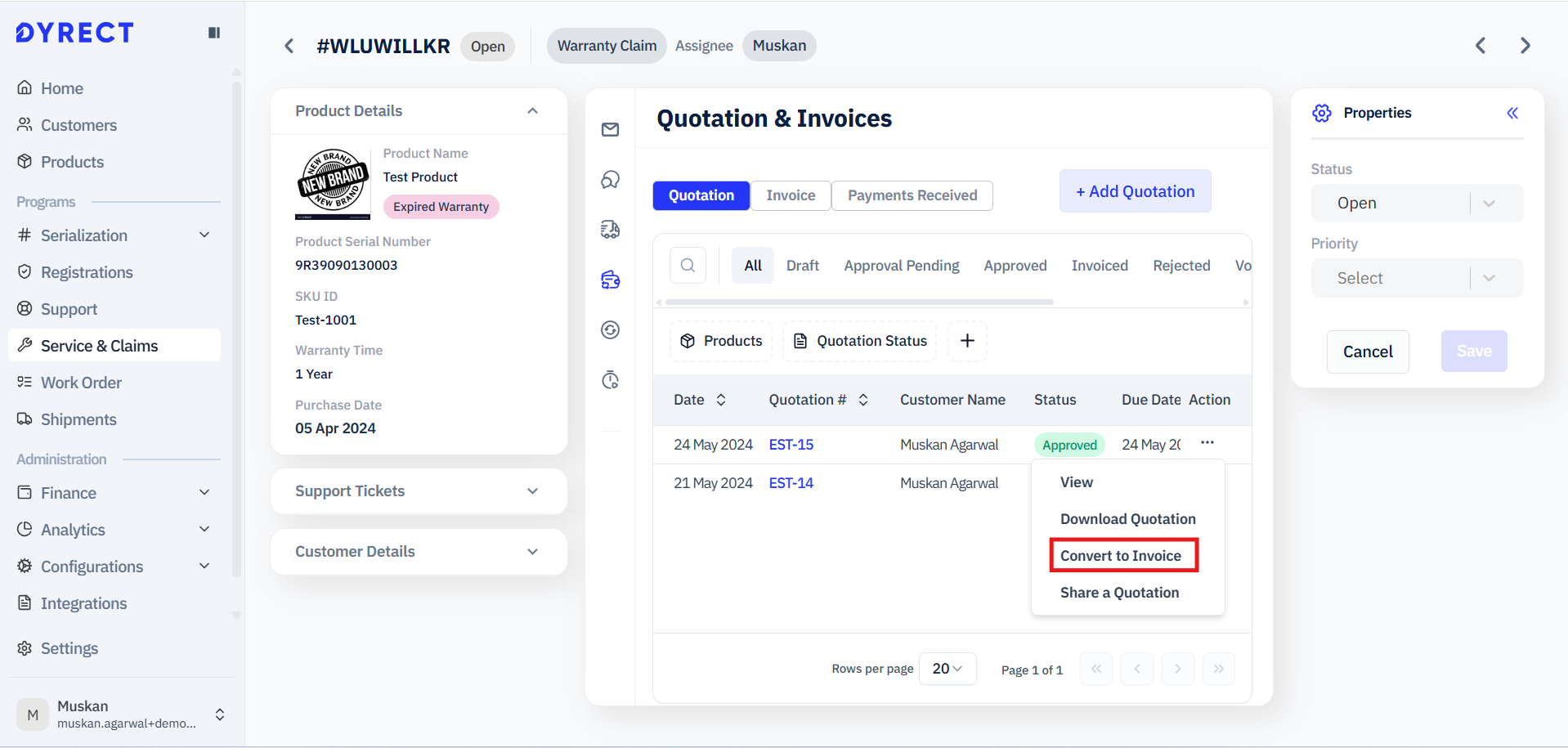Collapse the Properties panel double-chevron
This screenshot has width=1568, height=748.
(1512, 113)
